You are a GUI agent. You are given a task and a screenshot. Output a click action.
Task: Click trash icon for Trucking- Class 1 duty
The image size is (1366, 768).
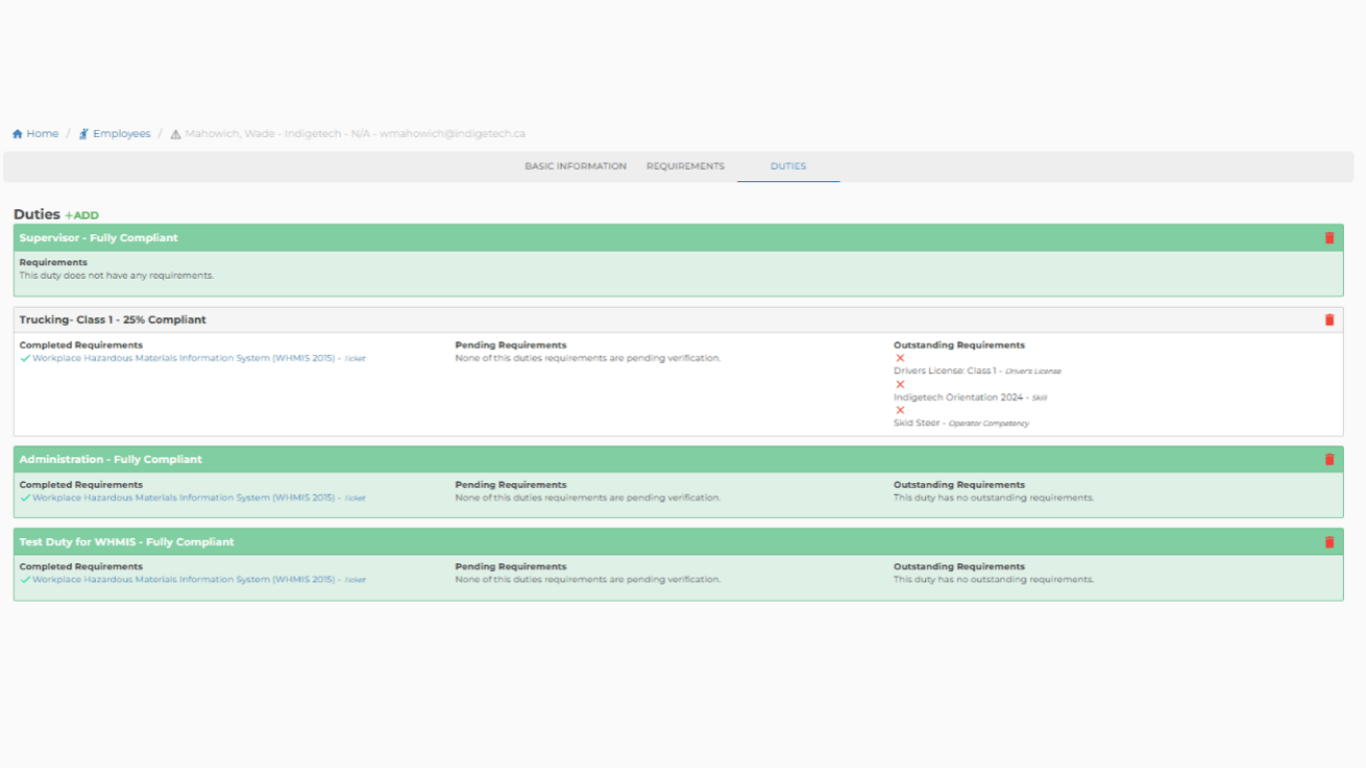point(1329,320)
